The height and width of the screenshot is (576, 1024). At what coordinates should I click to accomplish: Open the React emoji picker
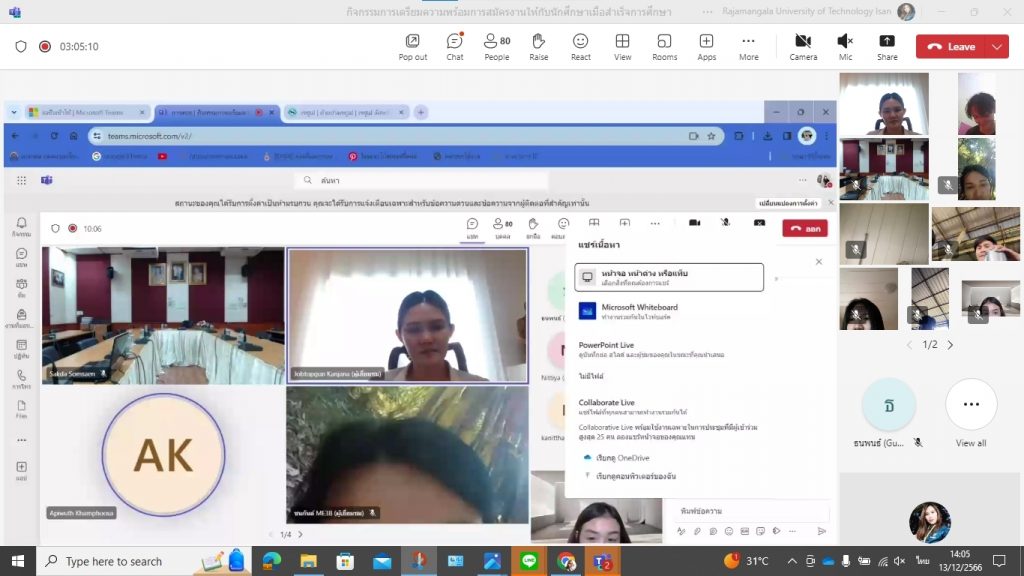[x=580, y=45]
